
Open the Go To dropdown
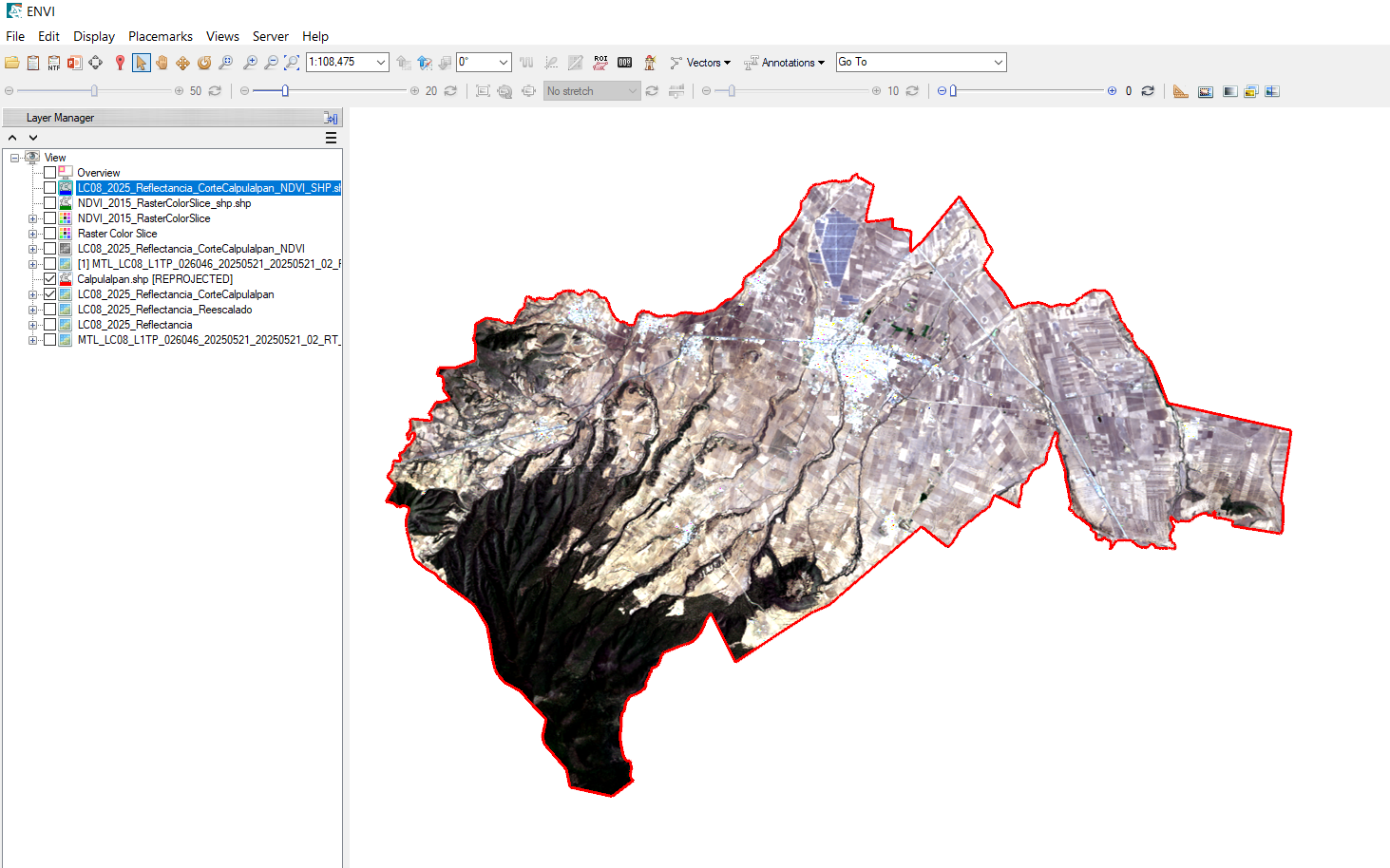tap(998, 63)
